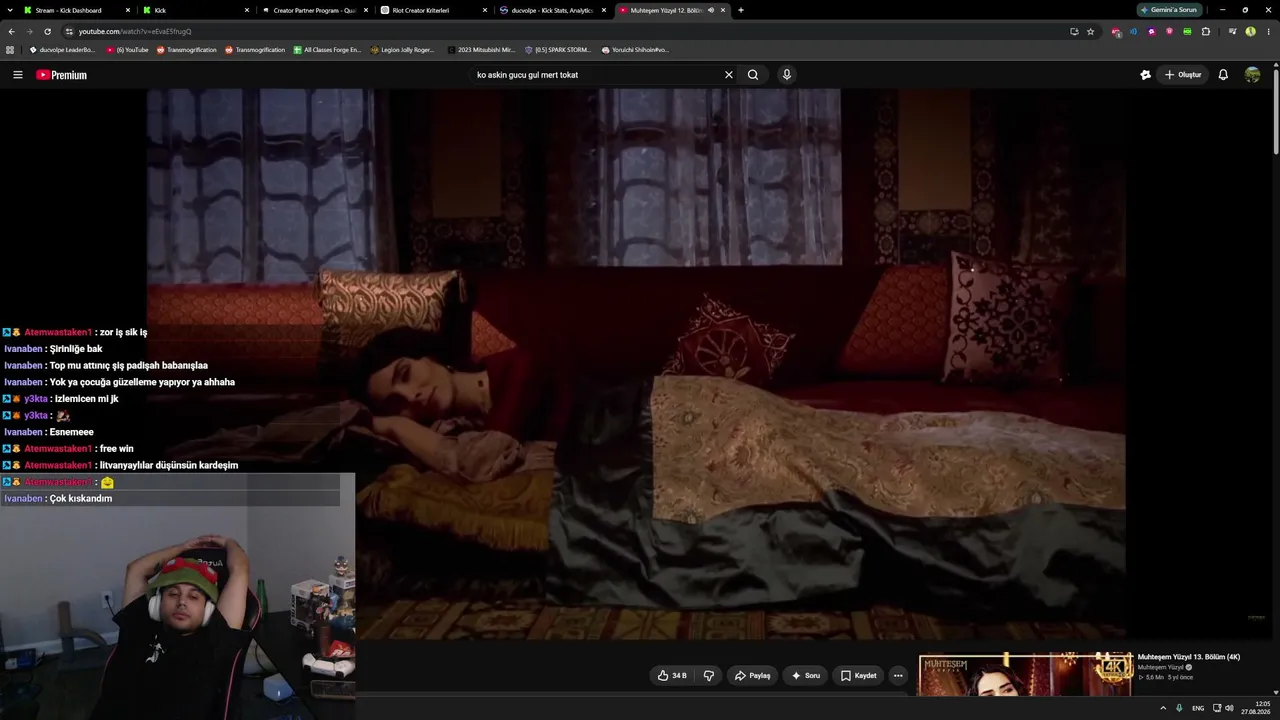This screenshot has height=720, width=1280.
Task: Open the Legion Jolly Roger bookmark
Action: tap(403, 50)
